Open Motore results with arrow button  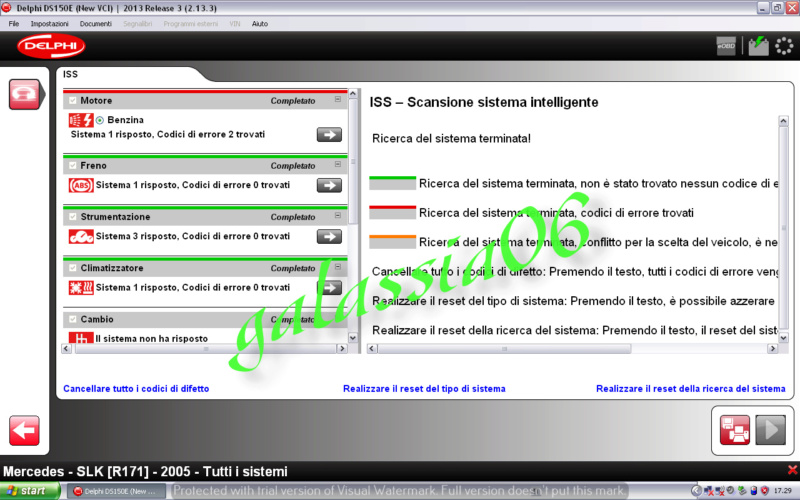[x=329, y=135]
